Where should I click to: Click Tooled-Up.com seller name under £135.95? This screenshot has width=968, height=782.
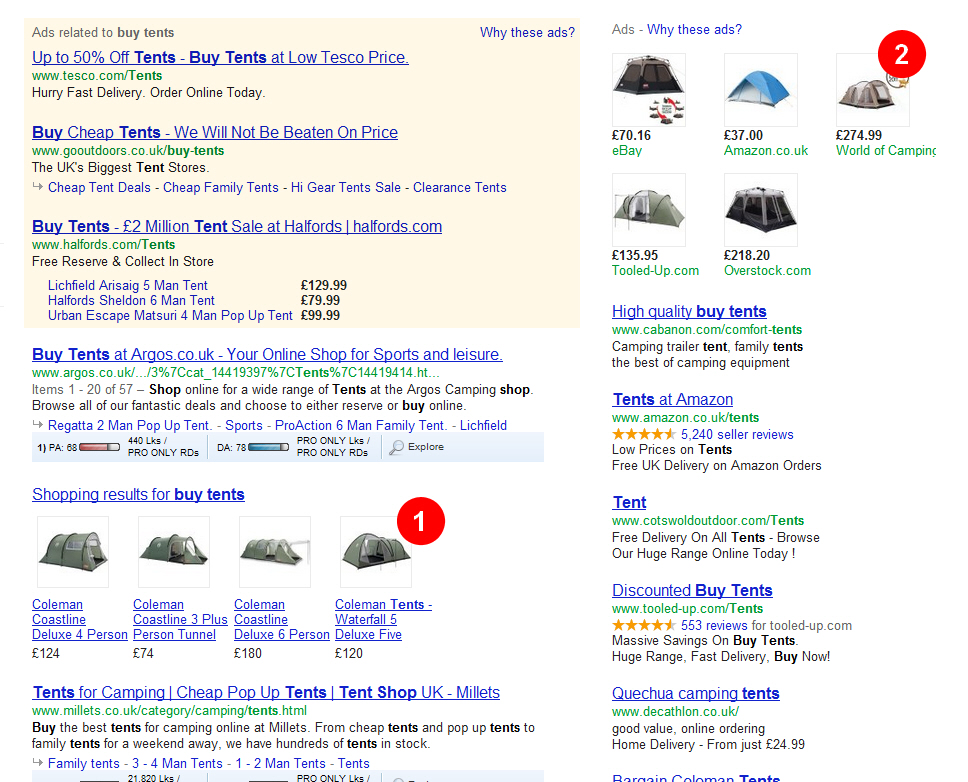[x=655, y=270]
